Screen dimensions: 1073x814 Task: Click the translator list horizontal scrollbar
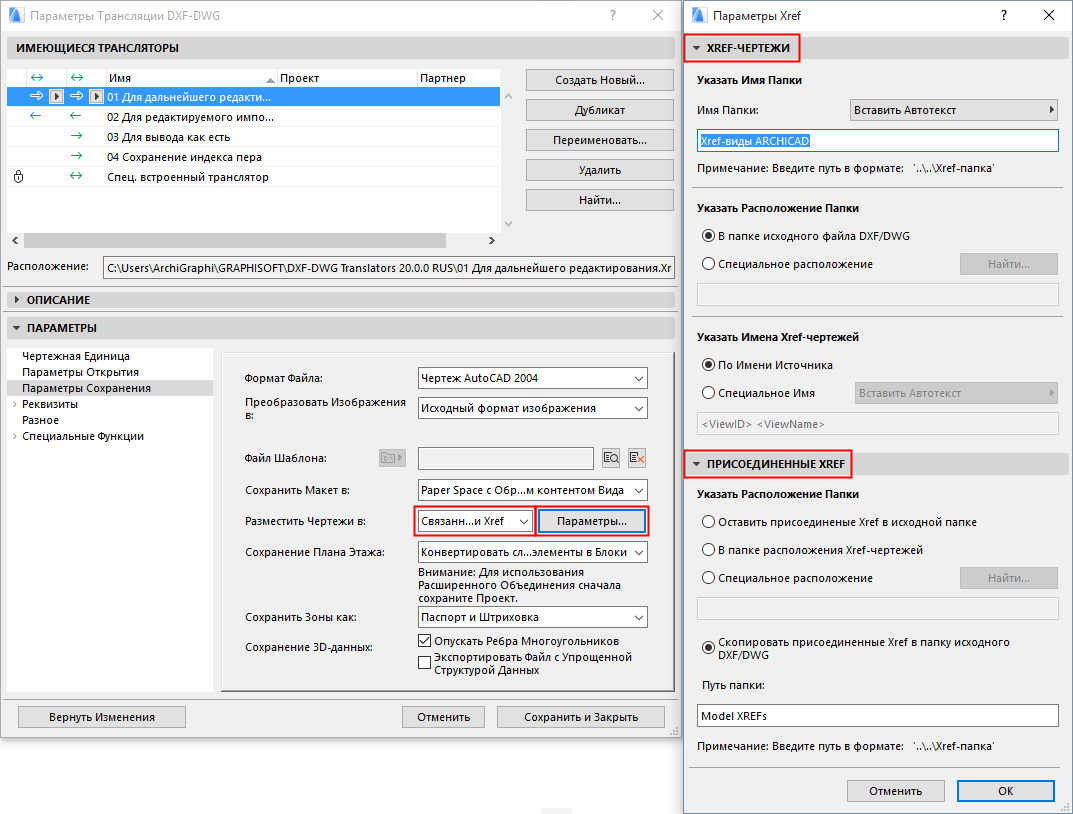(235, 241)
